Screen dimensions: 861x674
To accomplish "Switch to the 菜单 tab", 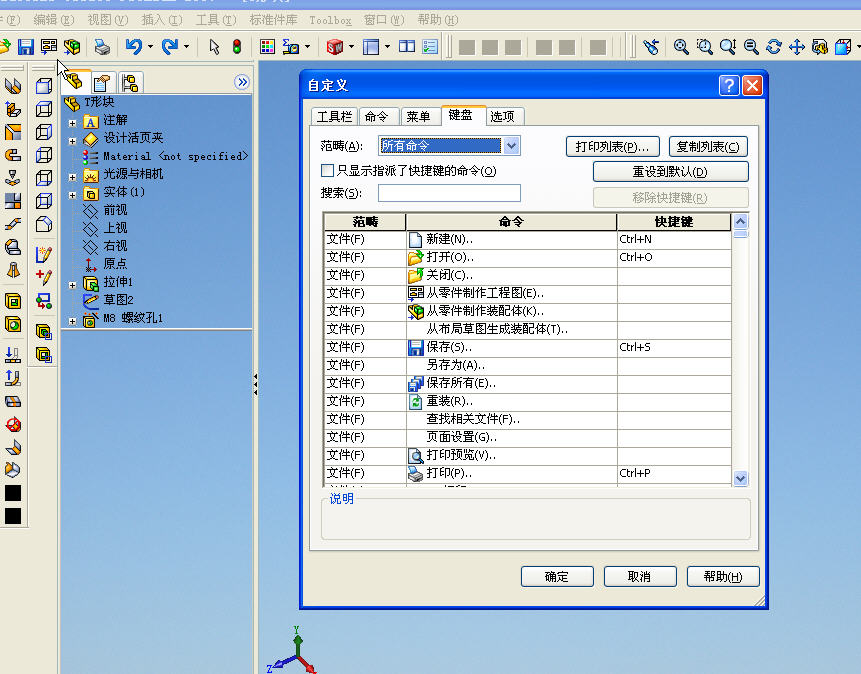I will 418,116.
